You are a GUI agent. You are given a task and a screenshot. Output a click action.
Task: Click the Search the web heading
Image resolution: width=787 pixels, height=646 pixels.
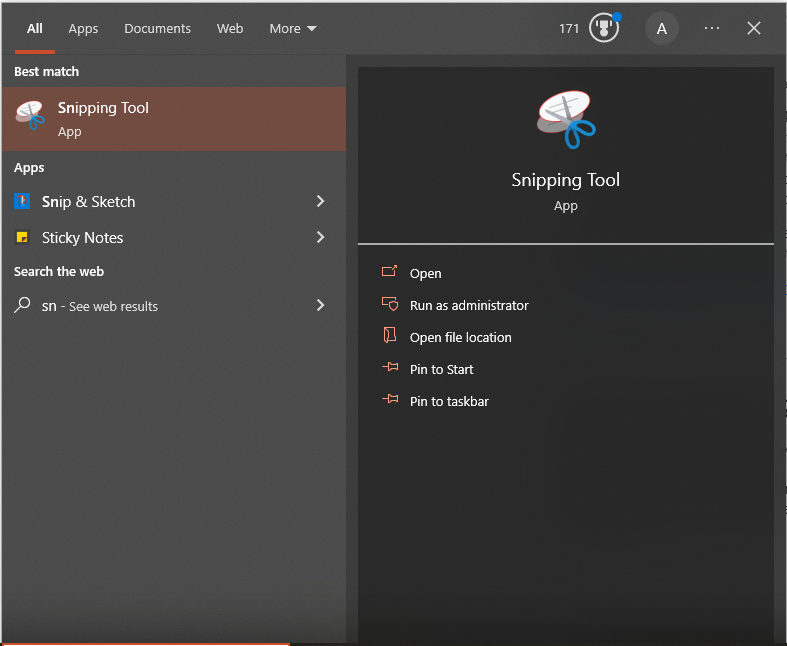tap(59, 272)
